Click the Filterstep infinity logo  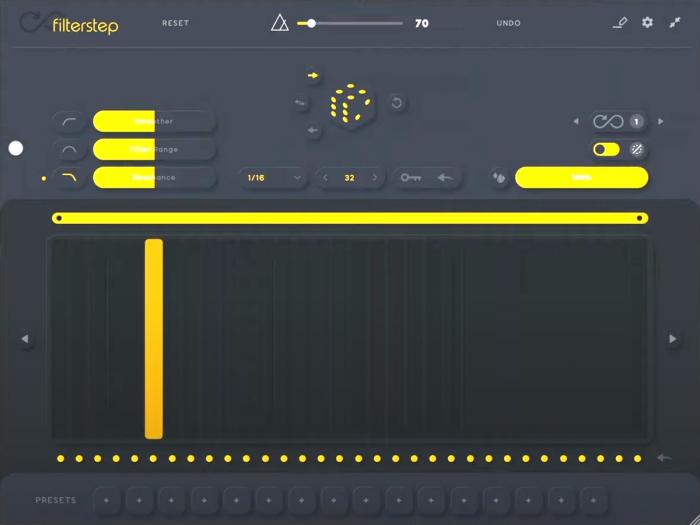36,22
